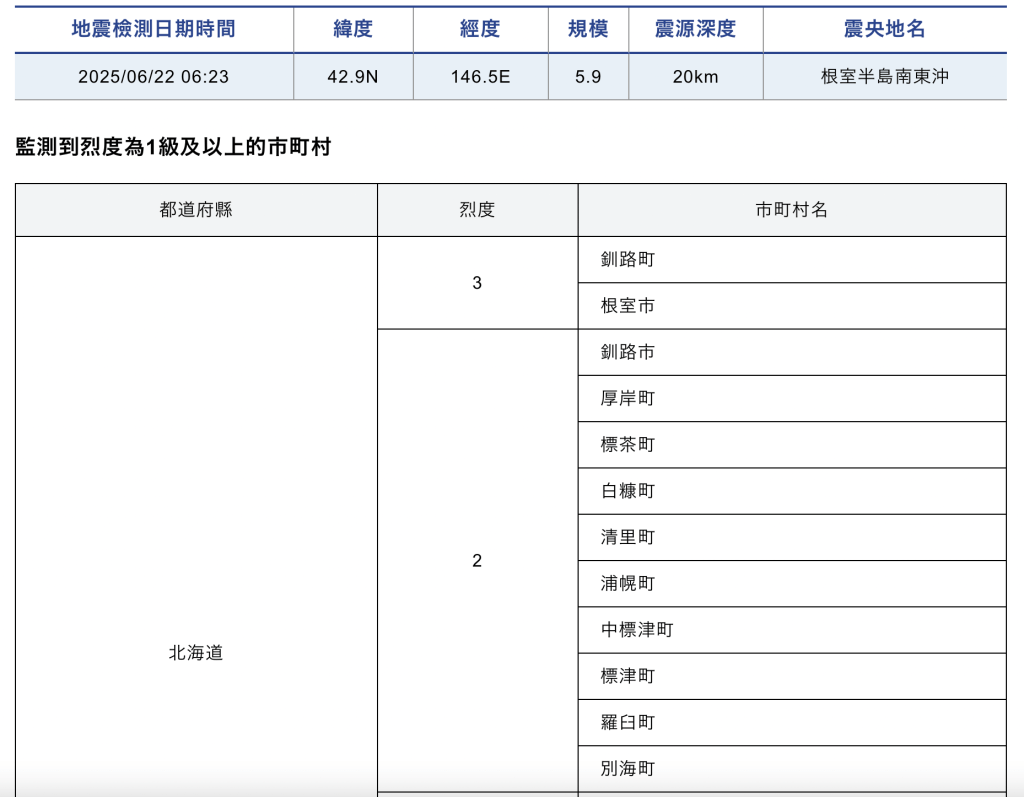Click the 標茶町 row

pyautogui.click(x=792, y=445)
